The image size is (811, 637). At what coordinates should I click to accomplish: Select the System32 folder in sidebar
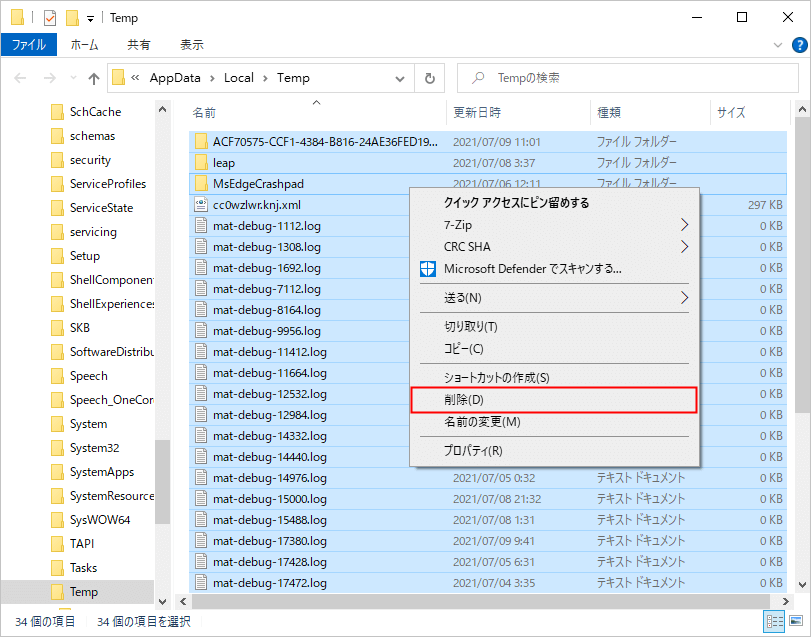pyautogui.click(x=94, y=448)
